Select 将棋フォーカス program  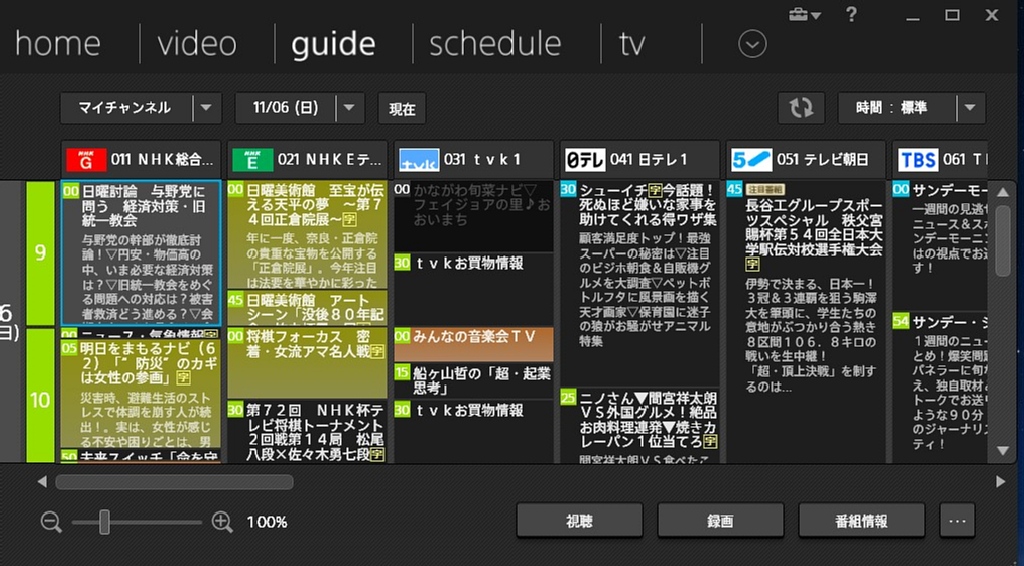tap(307, 362)
